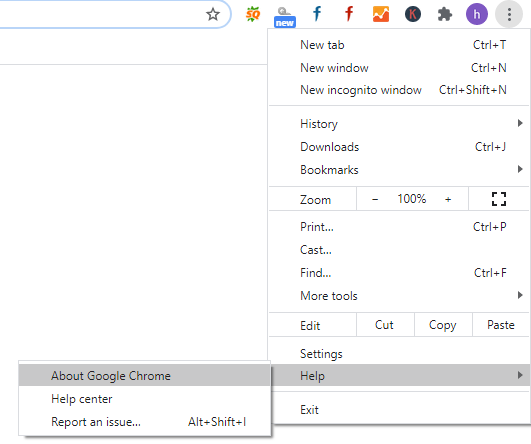Click the red 'f' extension icon
Image resolution: width=531 pixels, height=444 pixels.
pyautogui.click(x=348, y=14)
